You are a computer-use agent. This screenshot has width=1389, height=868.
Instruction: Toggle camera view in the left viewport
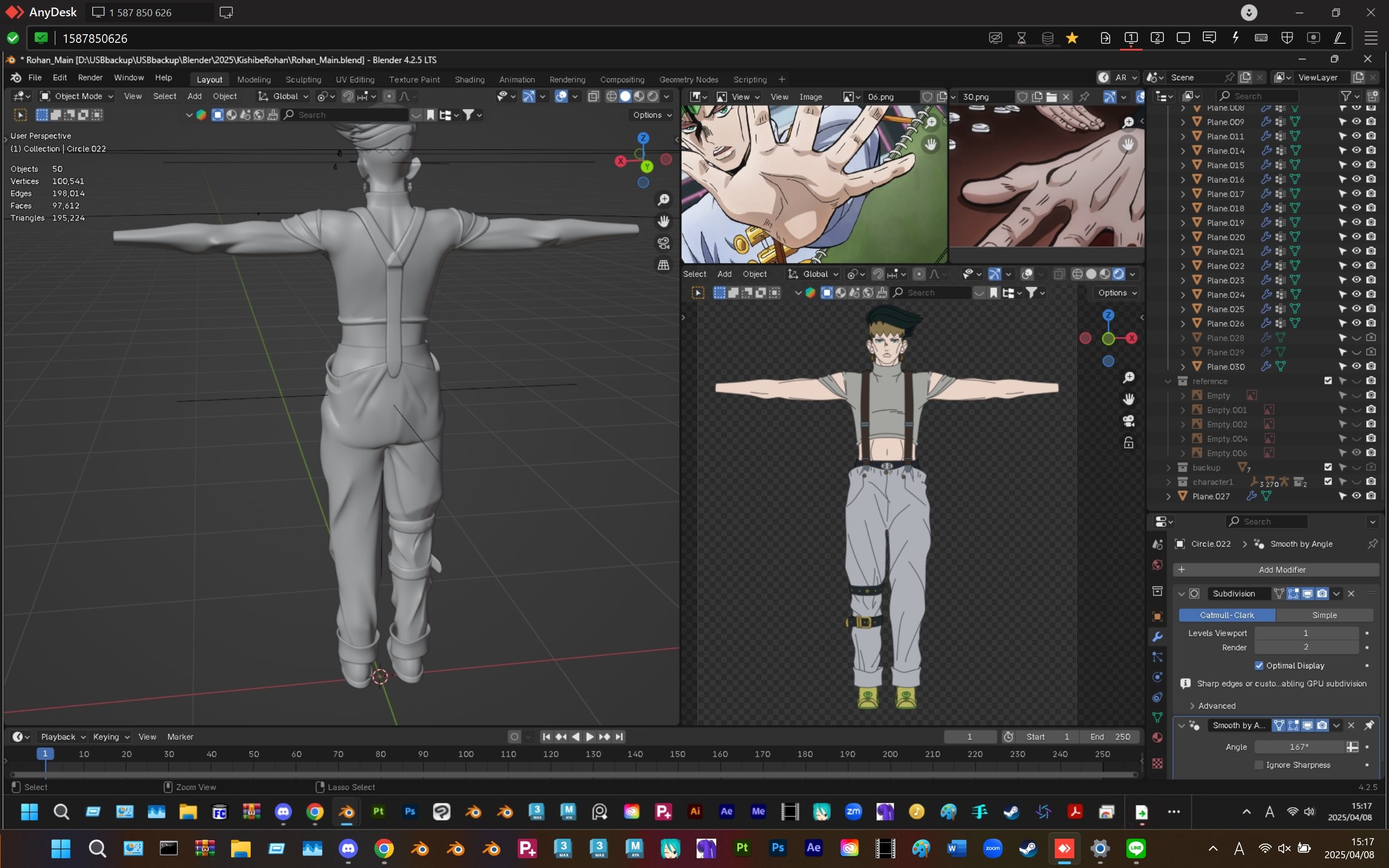(x=664, y=244)
